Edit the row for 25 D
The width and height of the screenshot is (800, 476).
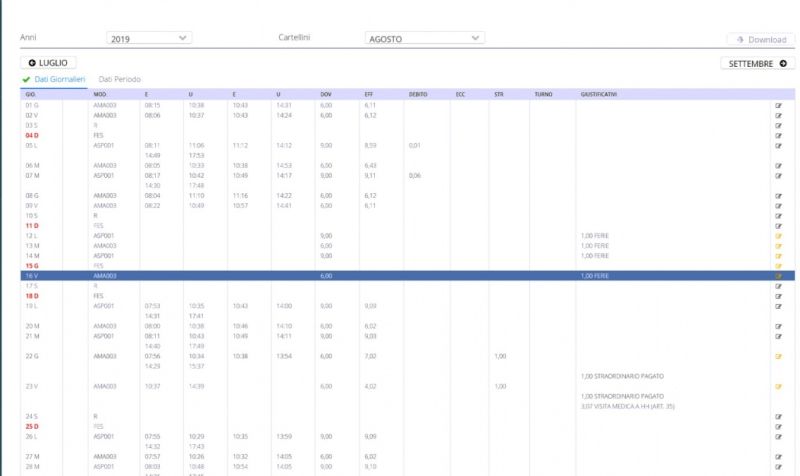(x=778, y=427)
